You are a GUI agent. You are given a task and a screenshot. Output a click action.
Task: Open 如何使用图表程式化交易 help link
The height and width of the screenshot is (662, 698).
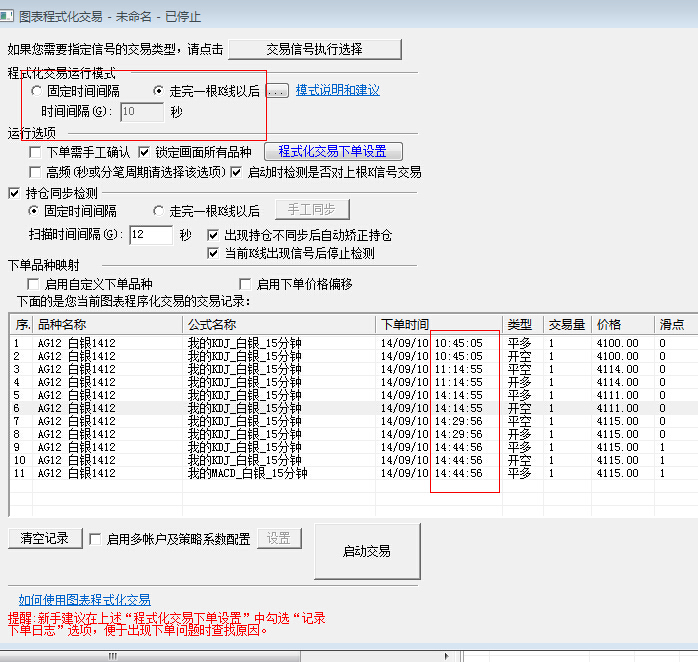85,600
